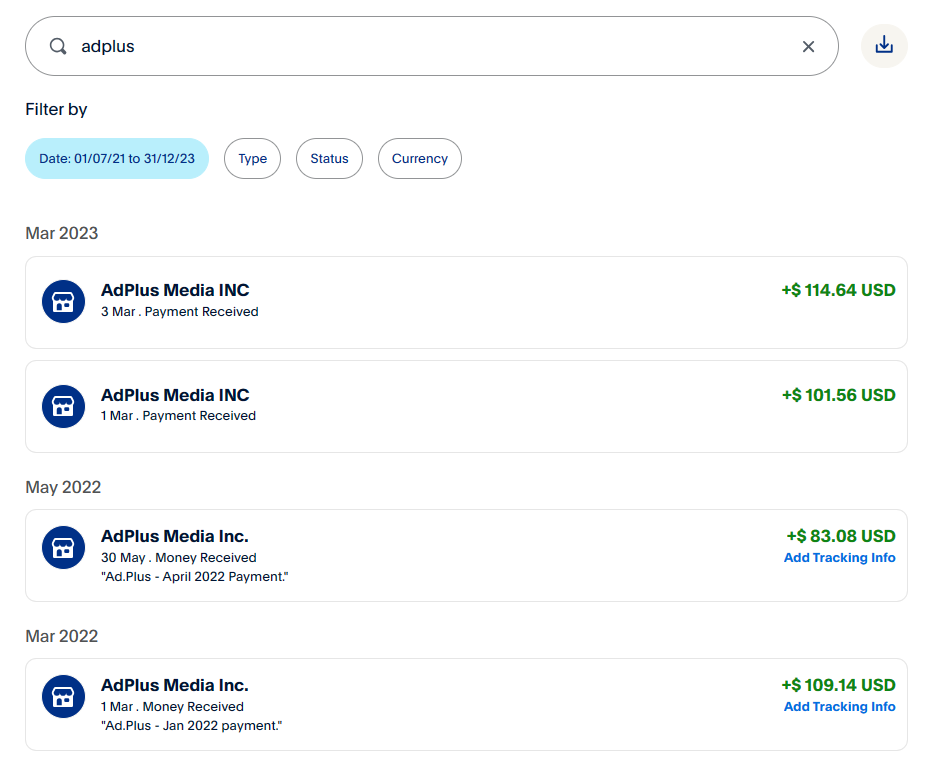Viewport: 927px width, 762px height.
Task: Click the "30 May . Money Received" line
Action: coord(179,557)
